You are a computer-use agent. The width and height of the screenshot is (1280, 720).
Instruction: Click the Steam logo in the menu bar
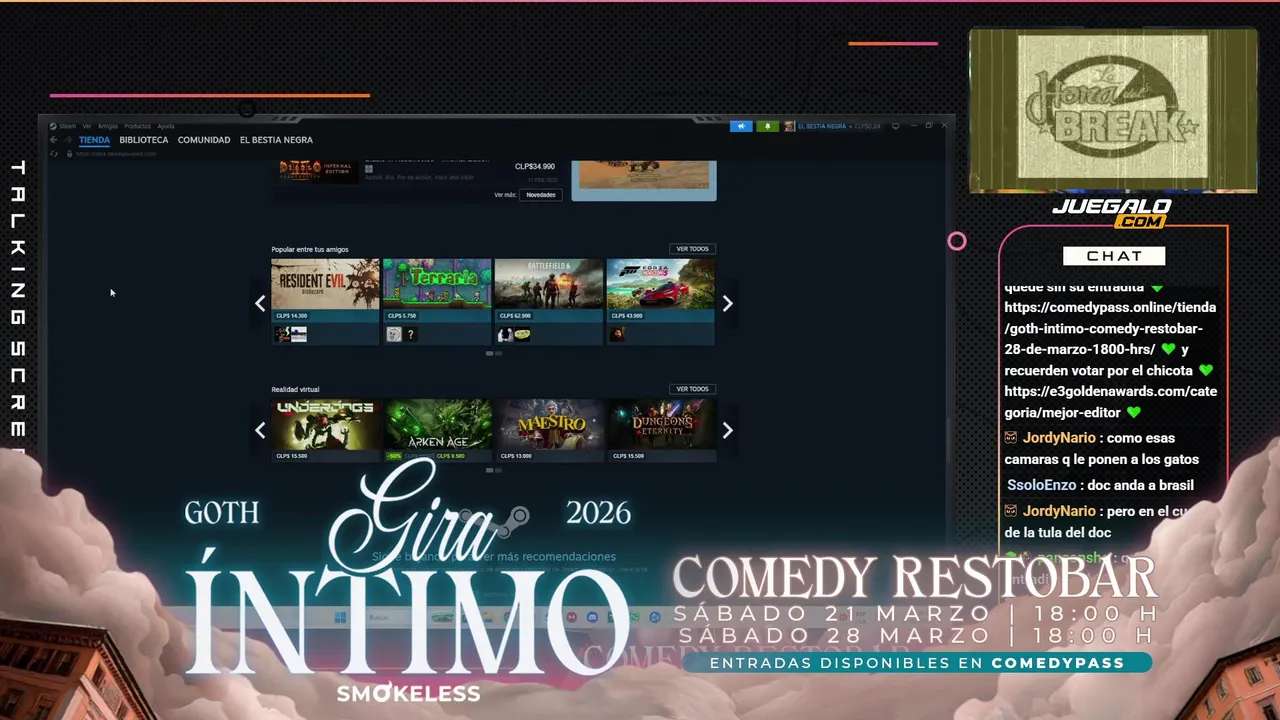pos(53,126)
